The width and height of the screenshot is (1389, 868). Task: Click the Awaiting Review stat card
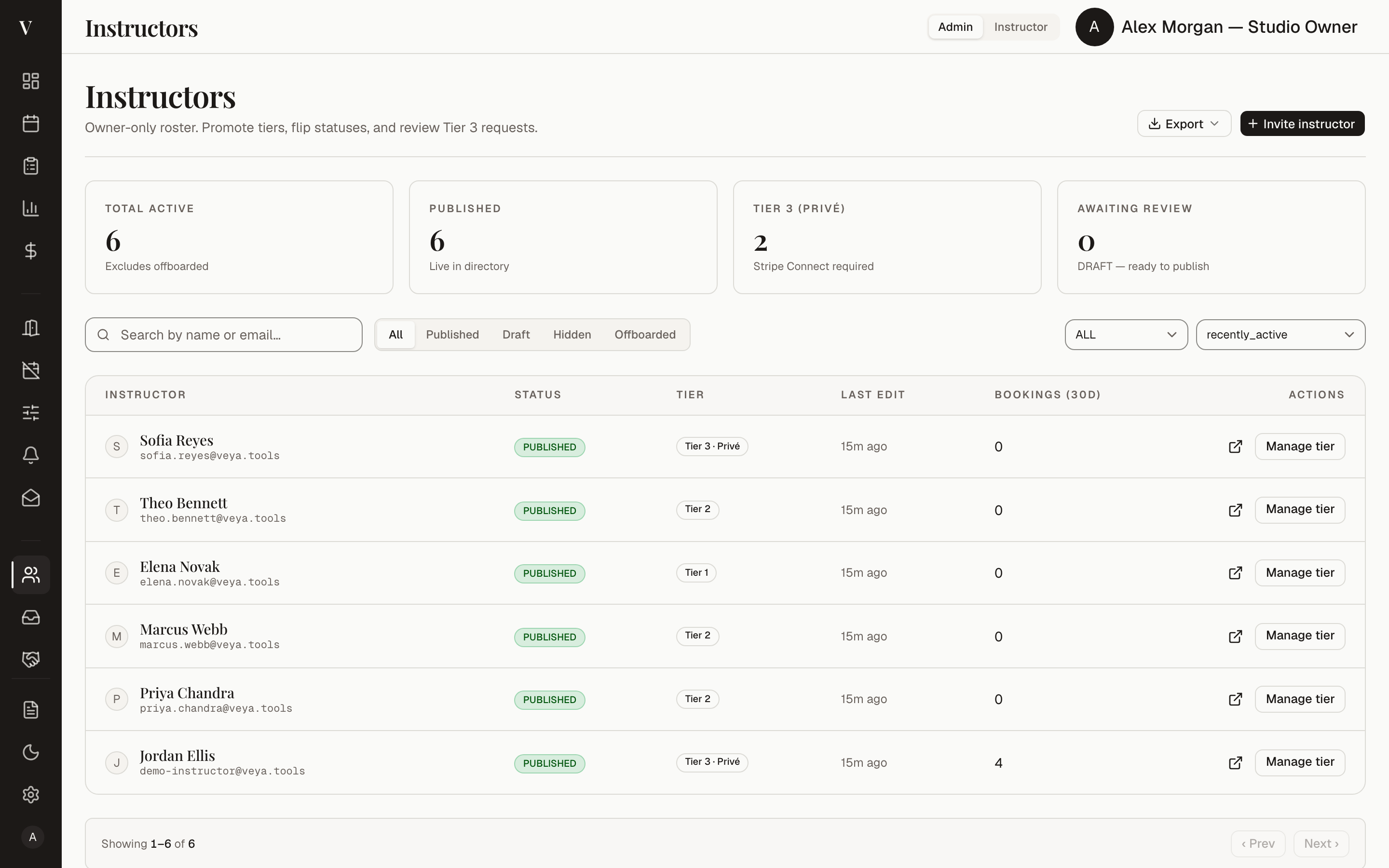1211,237
